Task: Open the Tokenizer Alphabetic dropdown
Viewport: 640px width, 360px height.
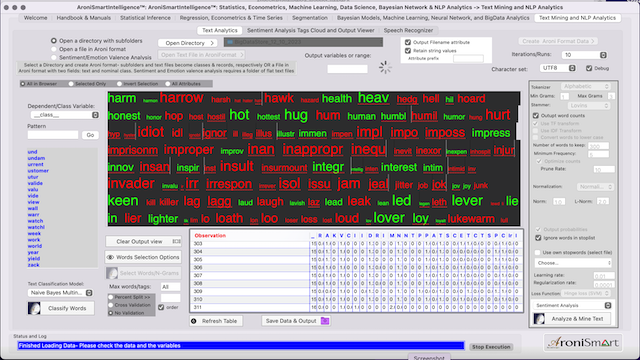Action: (x=586, y=87)
